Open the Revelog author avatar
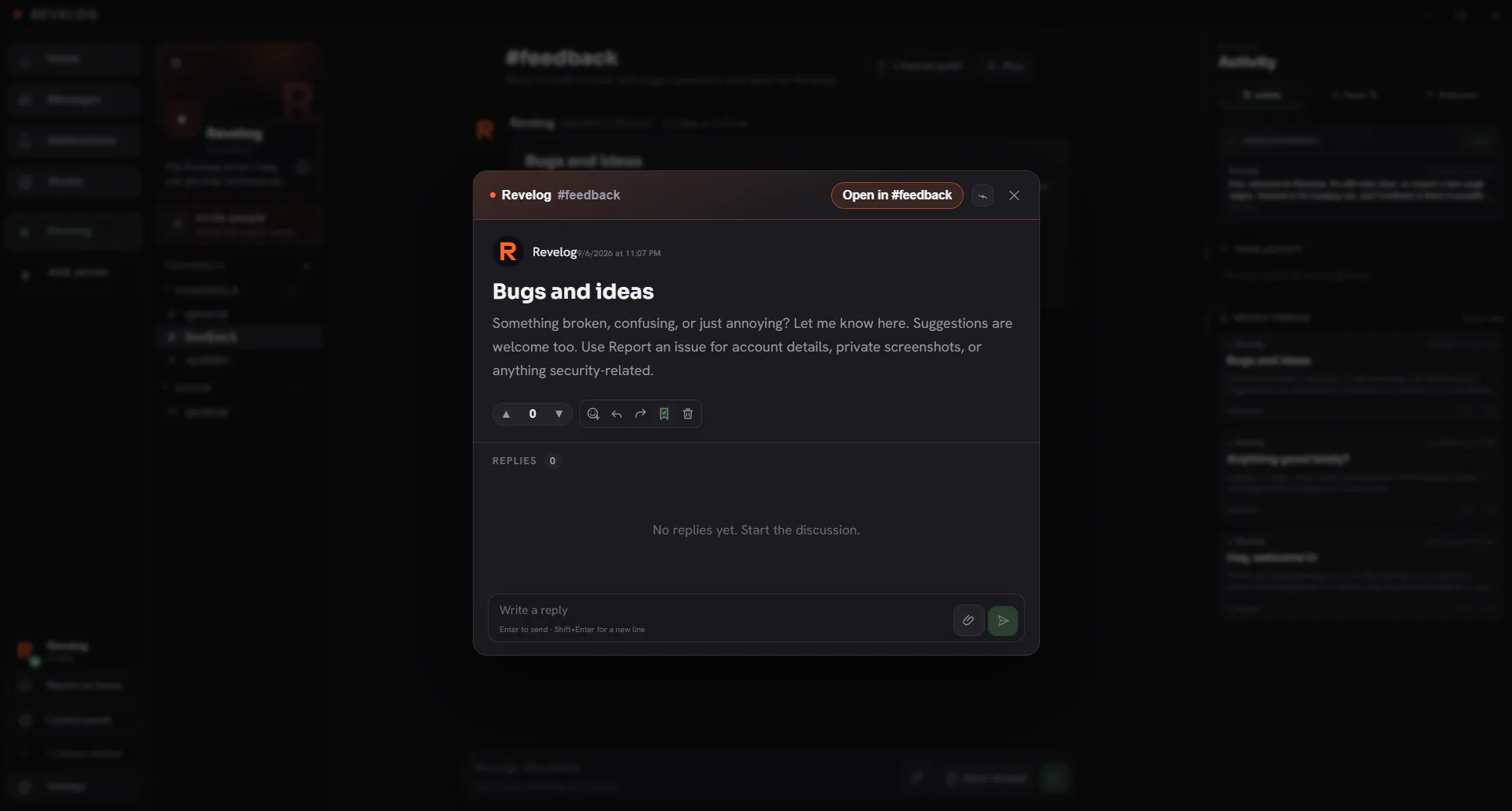 tap(508, 252)
